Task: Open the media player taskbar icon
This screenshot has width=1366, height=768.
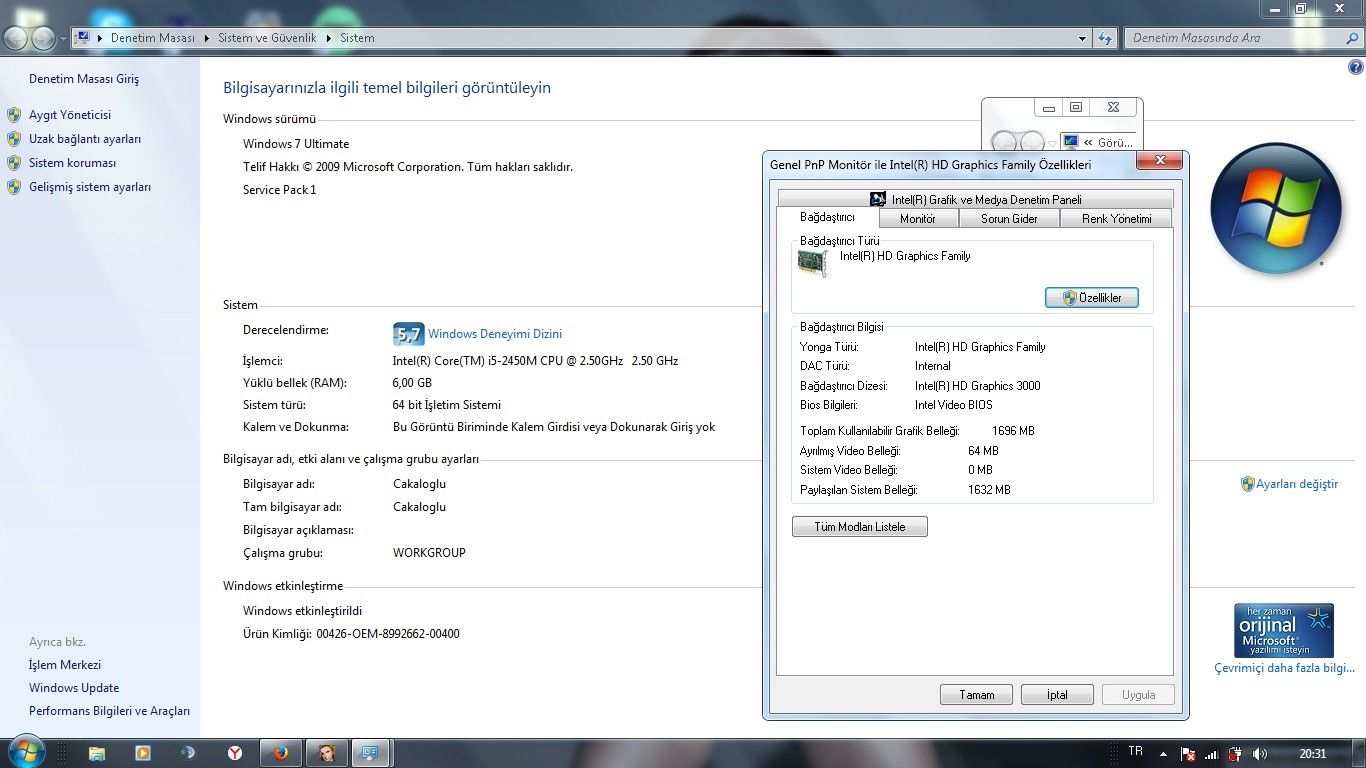Action: [x=142, y=752]
